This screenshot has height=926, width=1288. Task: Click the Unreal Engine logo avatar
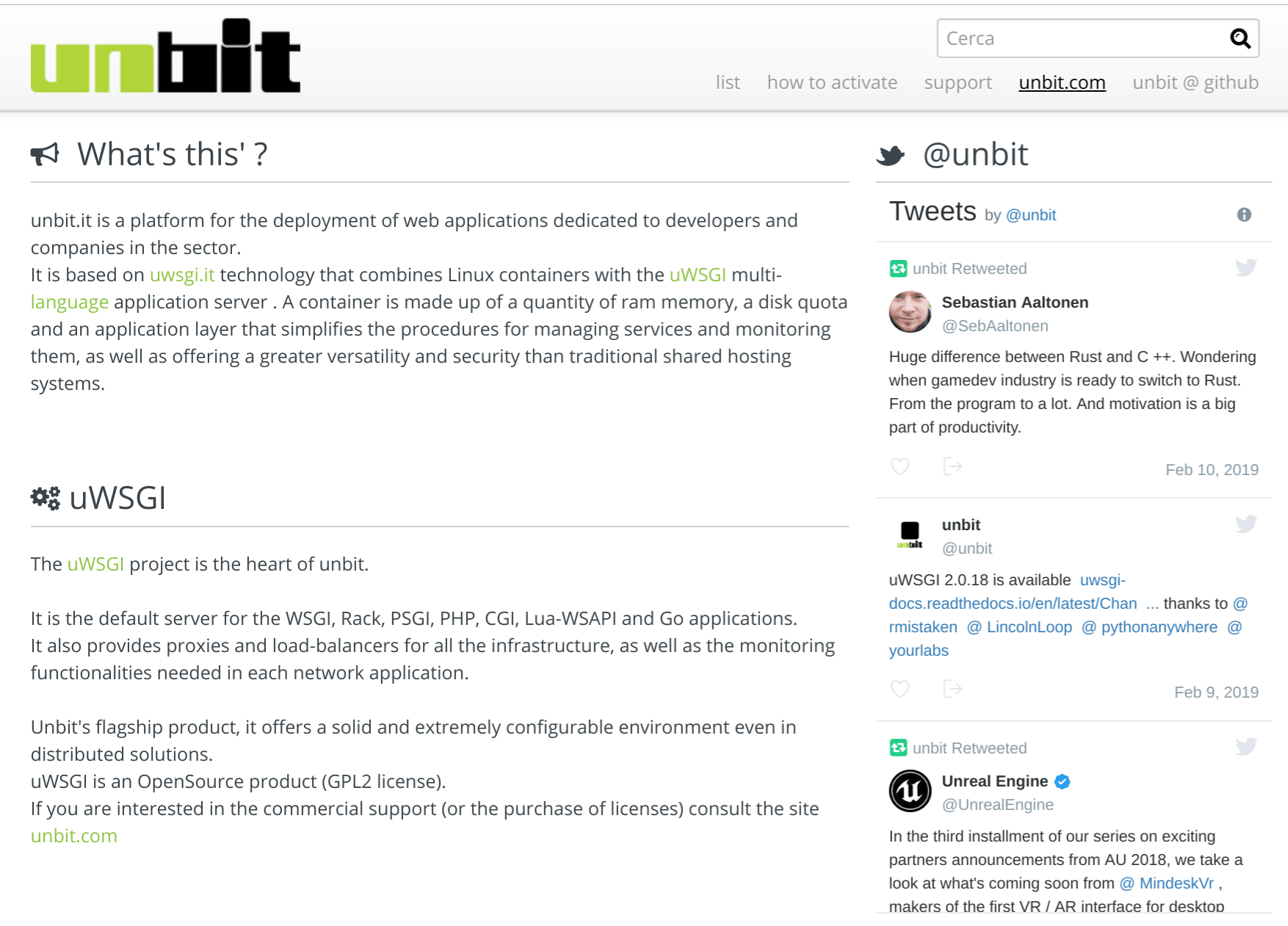tap(911, 791)
